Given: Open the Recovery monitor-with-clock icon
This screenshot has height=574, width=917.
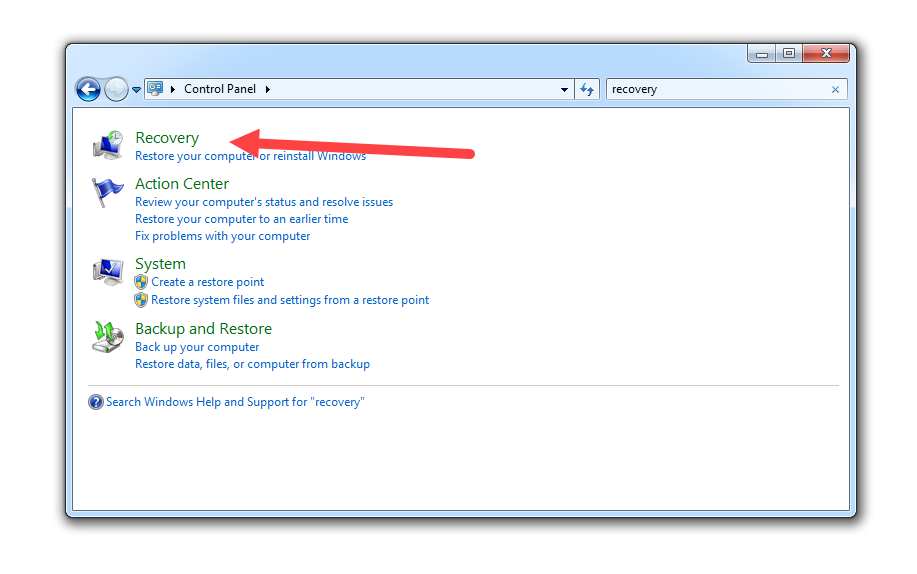Looking at the screenshot, I should click(x=108, y=145).
